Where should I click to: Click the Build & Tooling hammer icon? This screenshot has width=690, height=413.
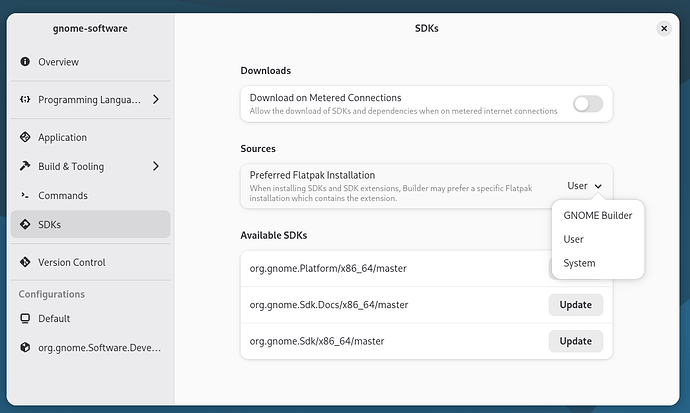pyautogui.click(x=25, y=166)
